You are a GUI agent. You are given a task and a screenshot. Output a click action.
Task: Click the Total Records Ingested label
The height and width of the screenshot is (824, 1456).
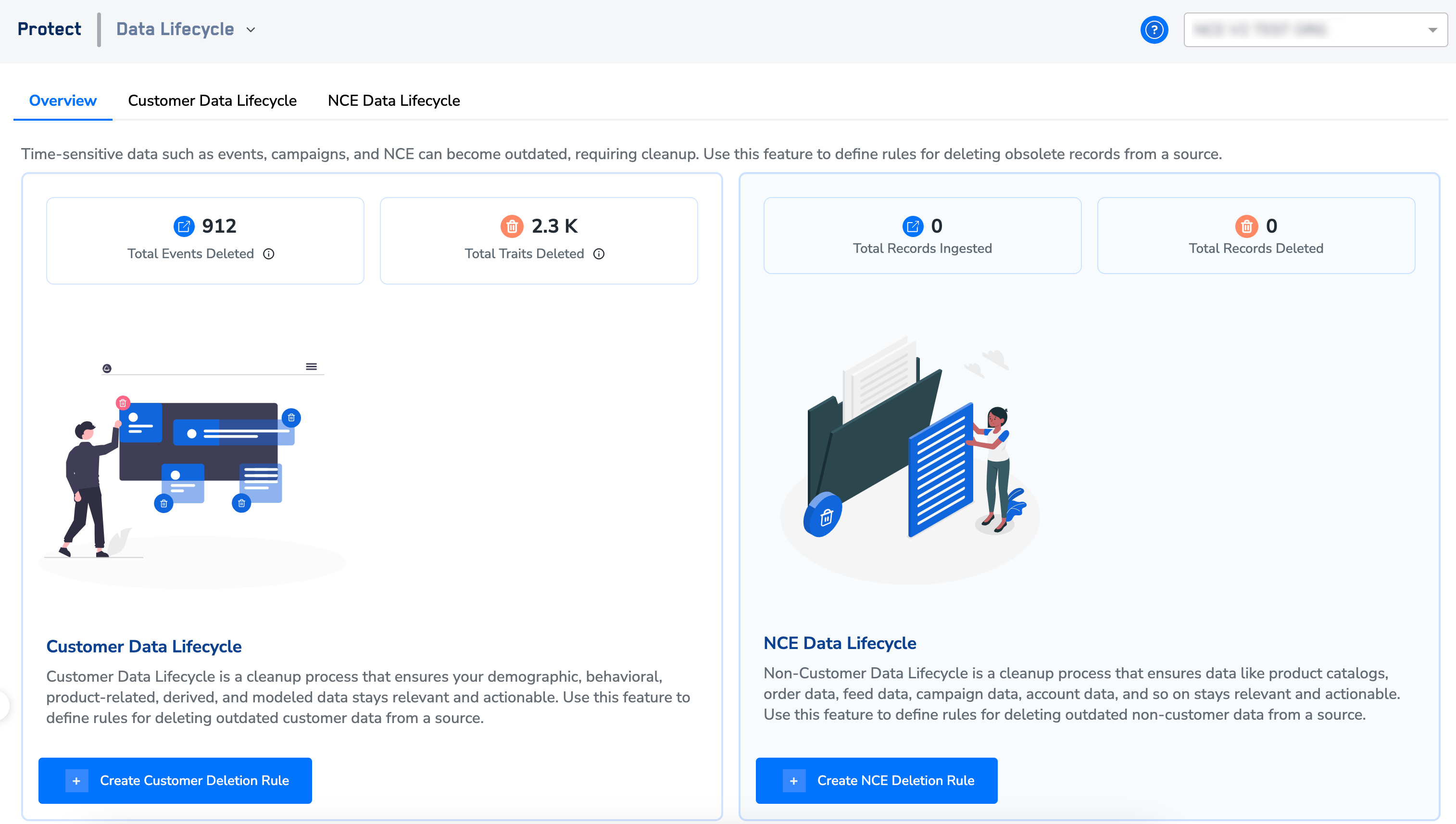pos(922,249)
